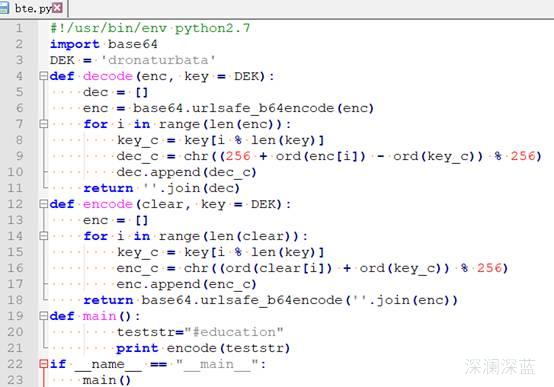Image resolution: width=554 pixels, height=387 pixels.
Task: Click 'range(len(enc))' on line 7
Action: [x=220, y=124]
